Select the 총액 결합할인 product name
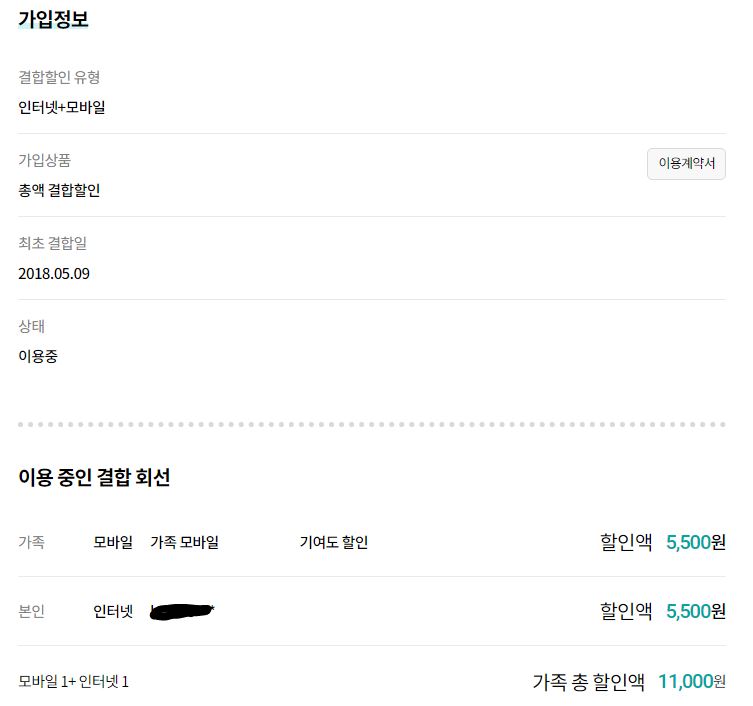The height and width of the screenshot is (706, 753). 59,190
